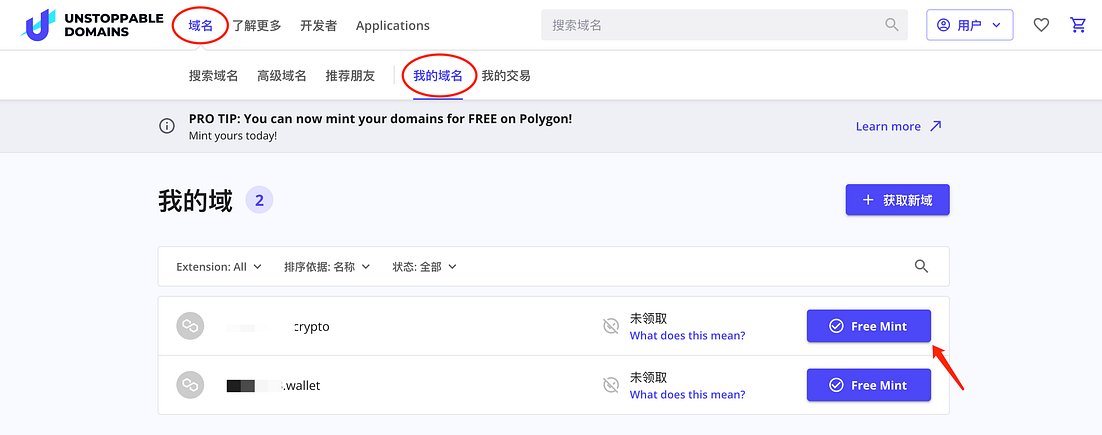Go to the 搜索域名 tab
Image resolution: width=1102 pixels, height=435 pixels.
pos(214,76)
